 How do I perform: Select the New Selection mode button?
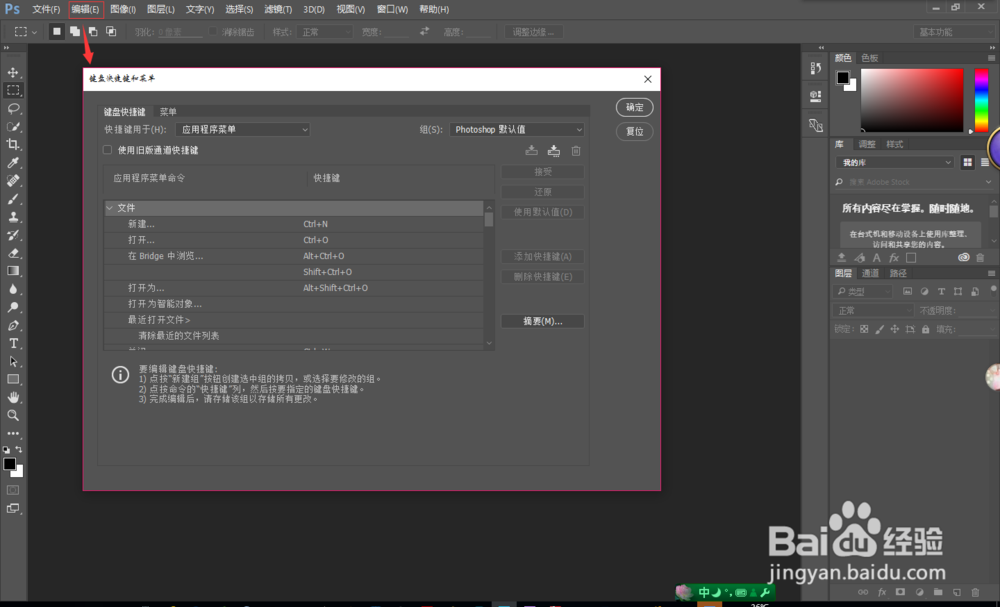click(57, 31)
